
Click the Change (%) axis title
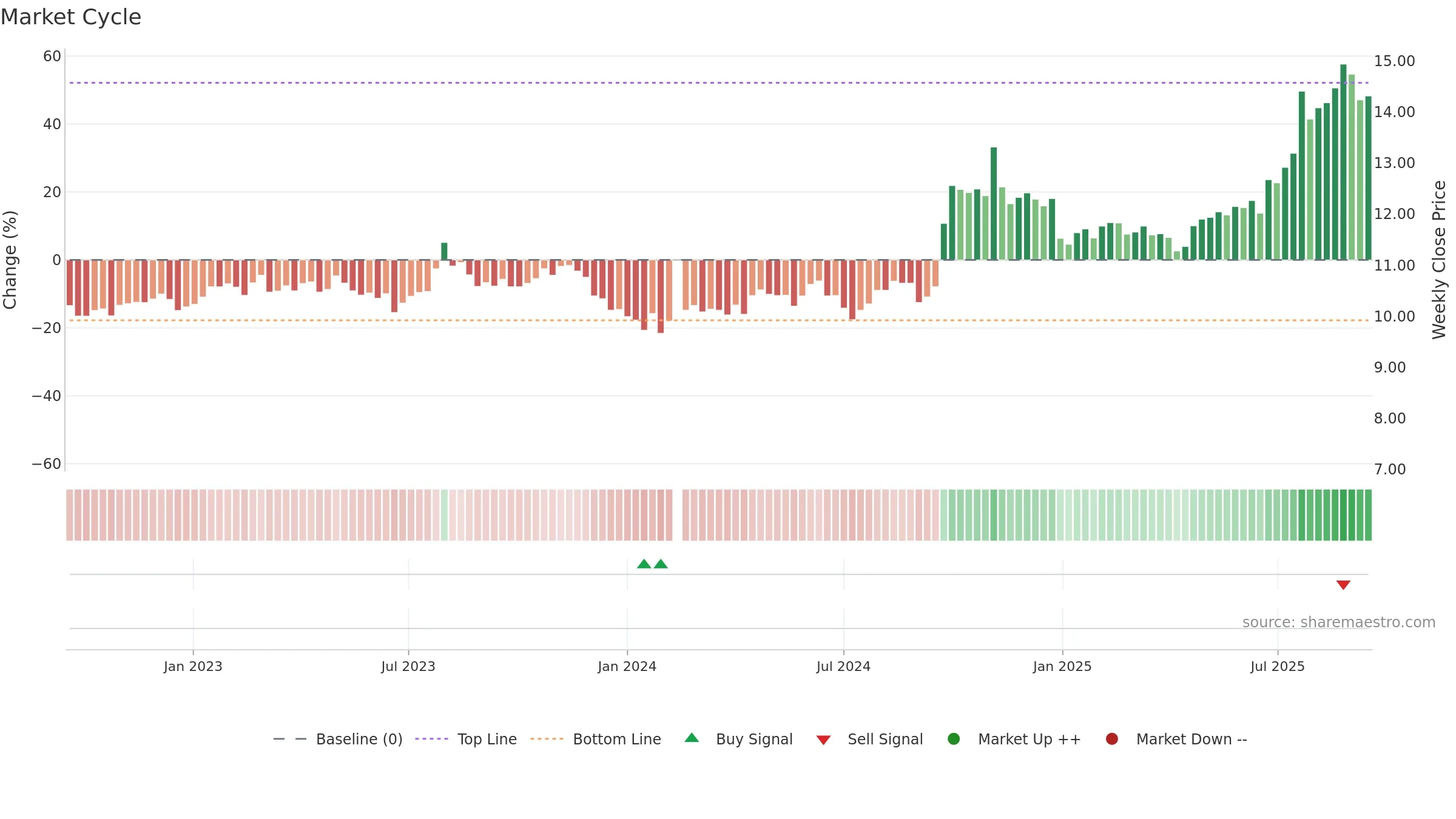tap(10, 260)
